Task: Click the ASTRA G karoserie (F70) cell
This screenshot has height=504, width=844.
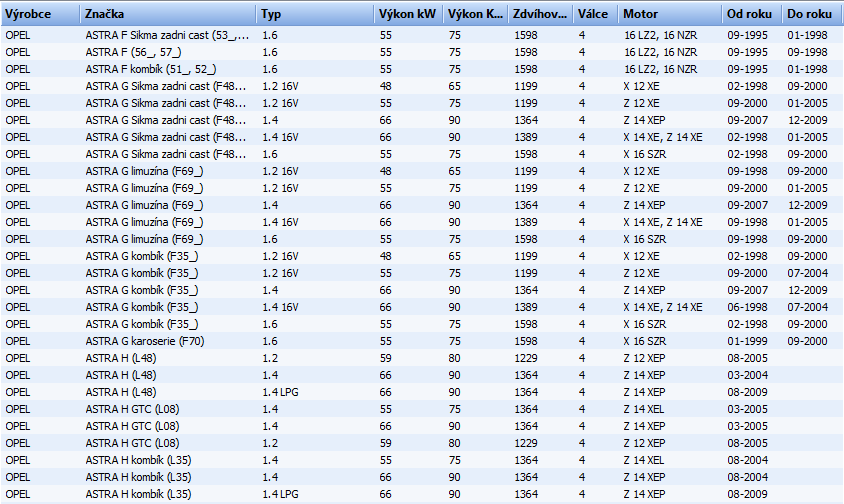Action: tap(145, 341)
